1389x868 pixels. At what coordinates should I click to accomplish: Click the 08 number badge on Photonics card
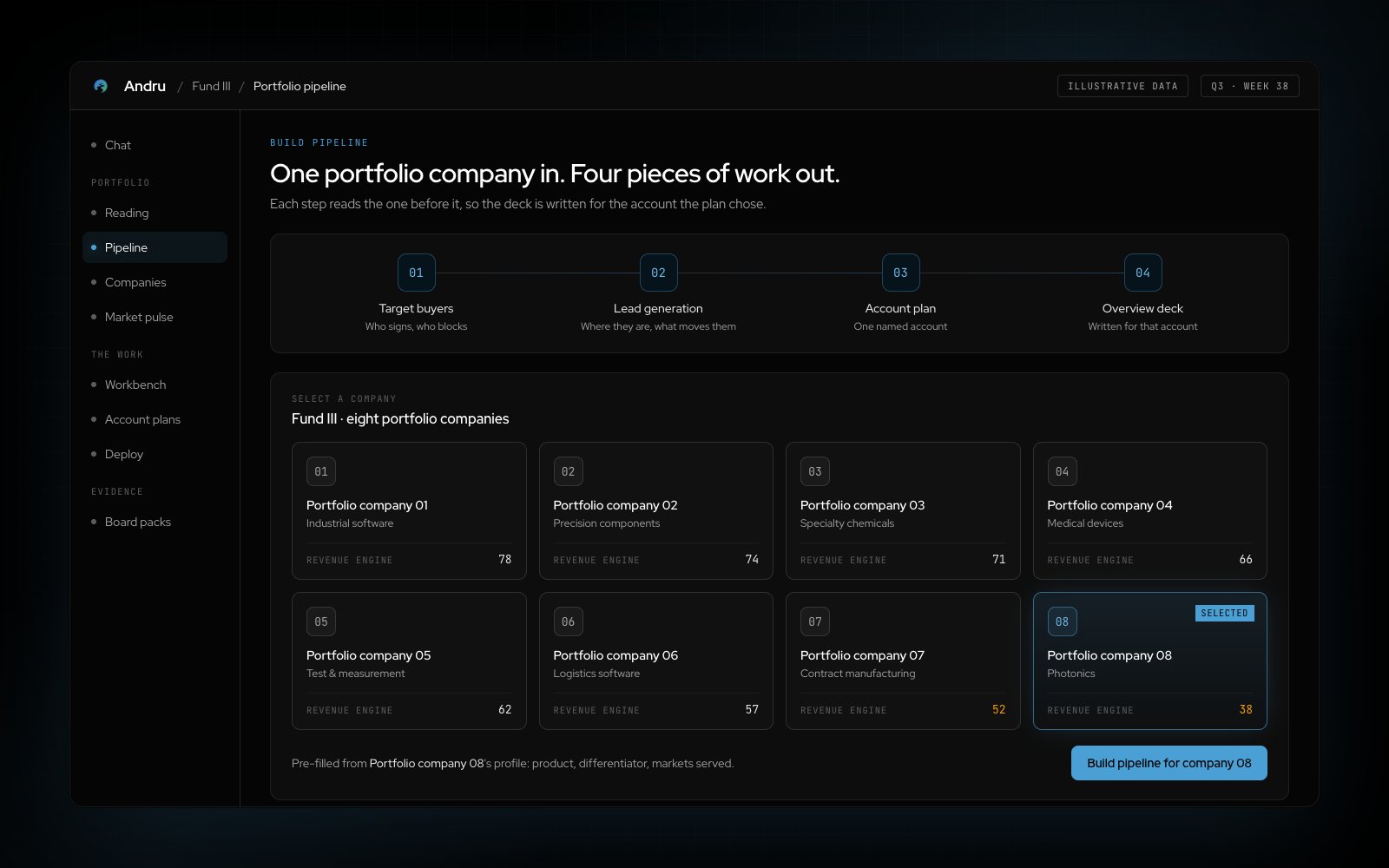tap(1062, 621)
